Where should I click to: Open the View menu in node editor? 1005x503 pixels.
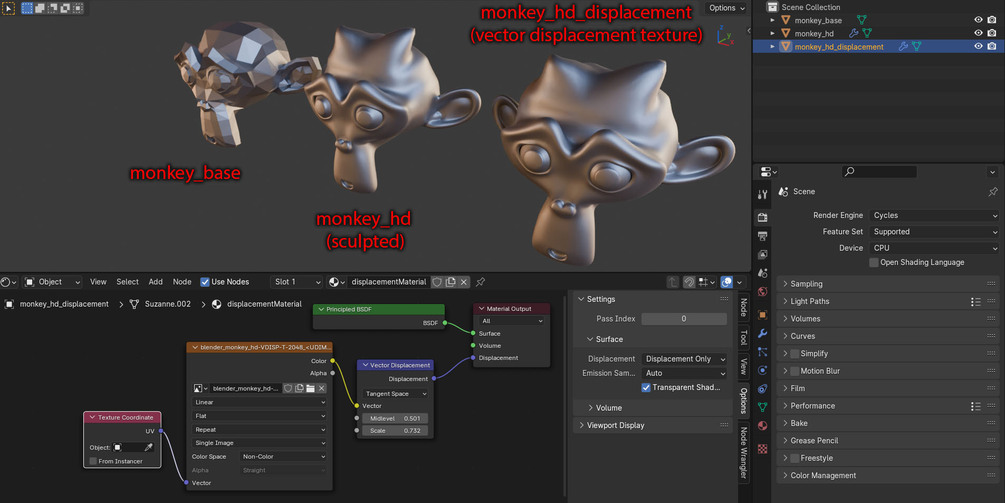pos(98,282)
